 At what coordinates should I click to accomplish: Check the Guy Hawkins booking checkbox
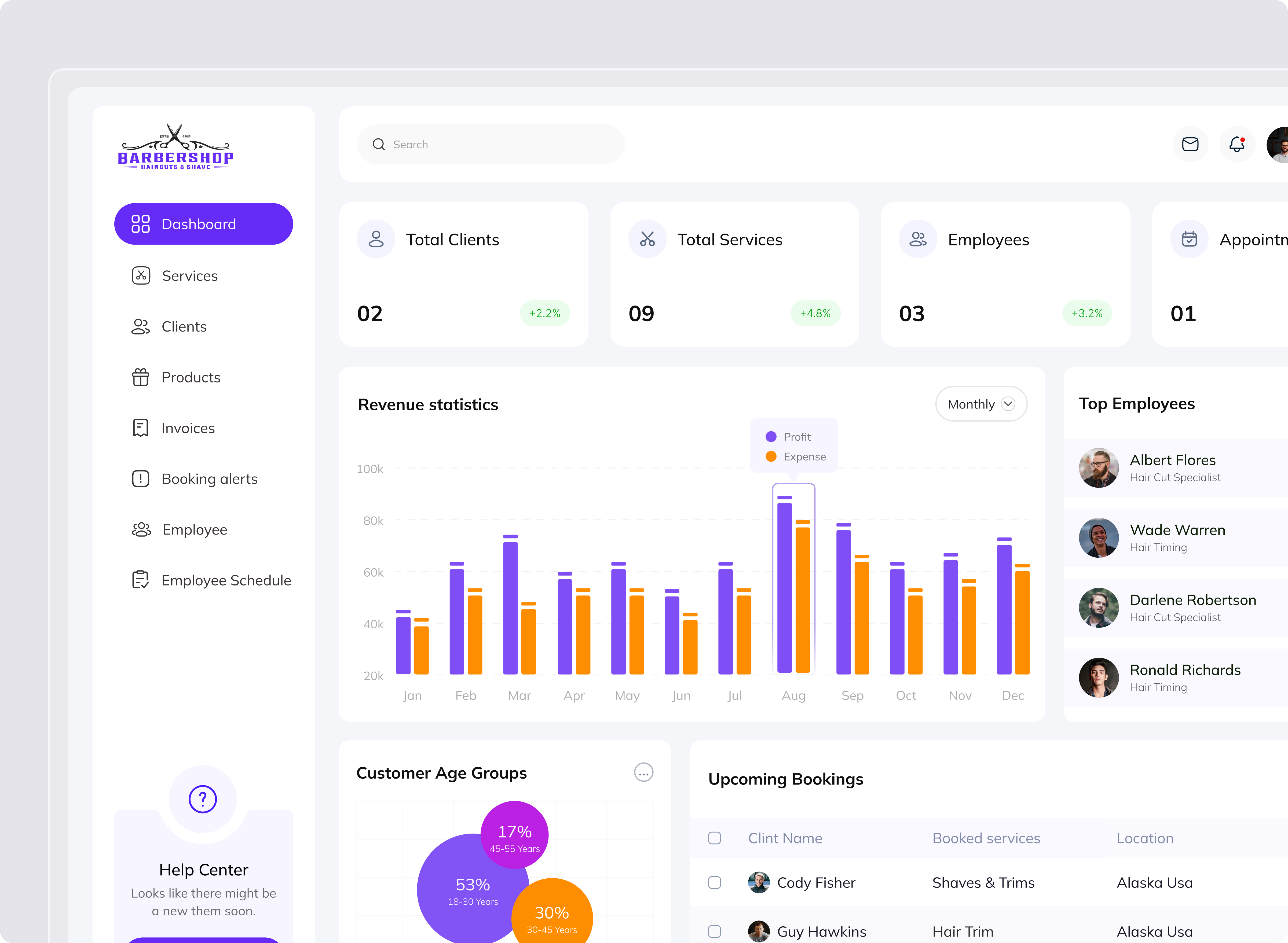tap(715, 931)
